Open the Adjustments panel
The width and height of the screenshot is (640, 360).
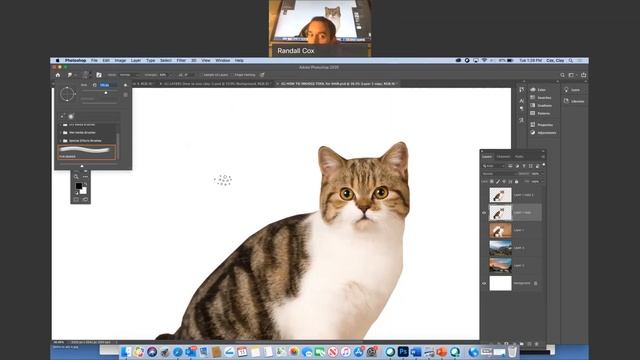[x=543, y=133]
